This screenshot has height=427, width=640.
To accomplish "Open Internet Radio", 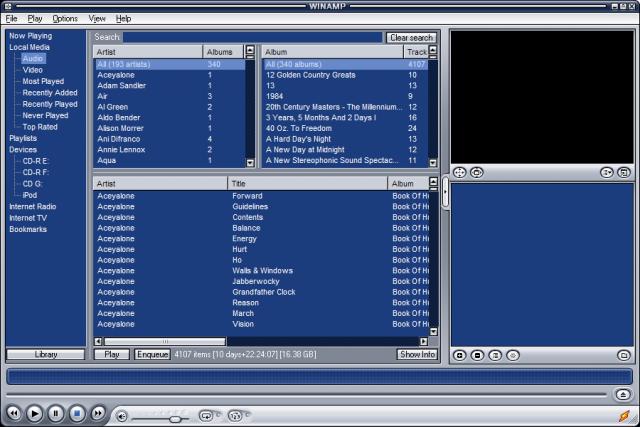I will coord(33,207).
